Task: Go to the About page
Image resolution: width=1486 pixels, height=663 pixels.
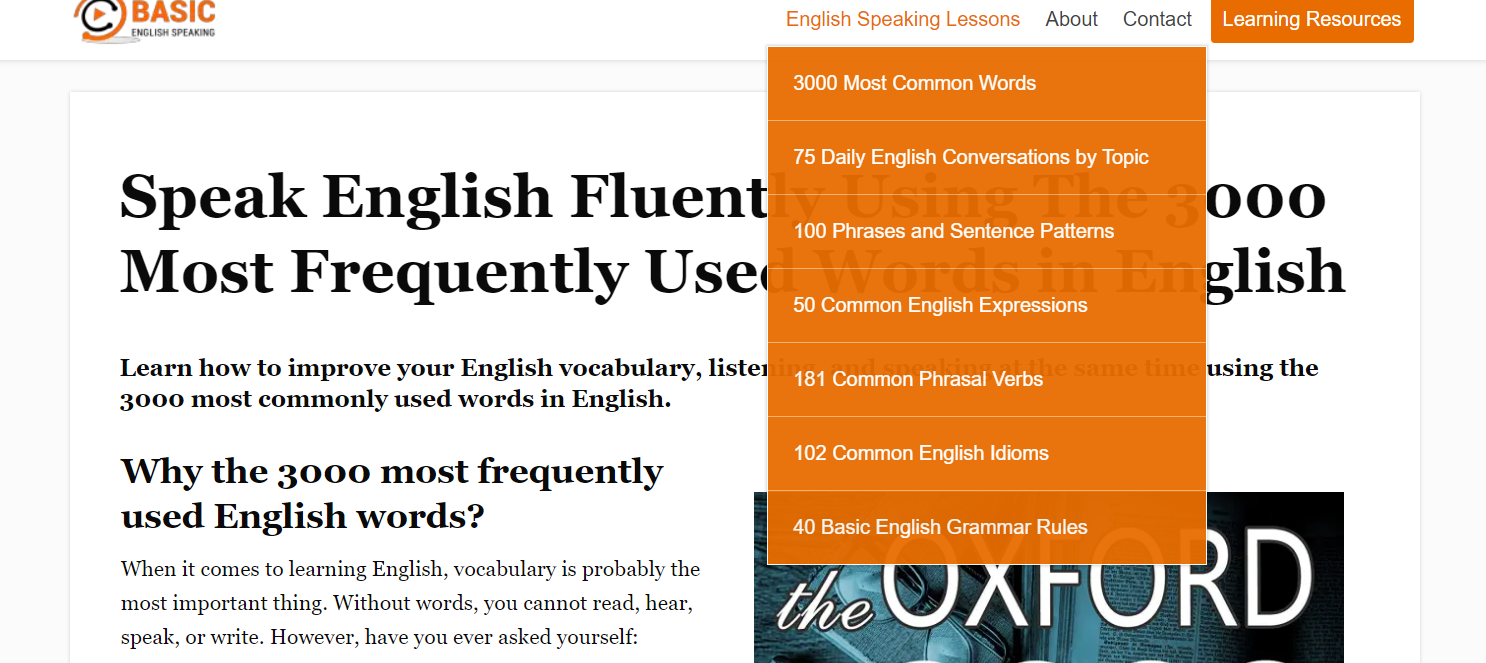Action: click(1071, 19)
